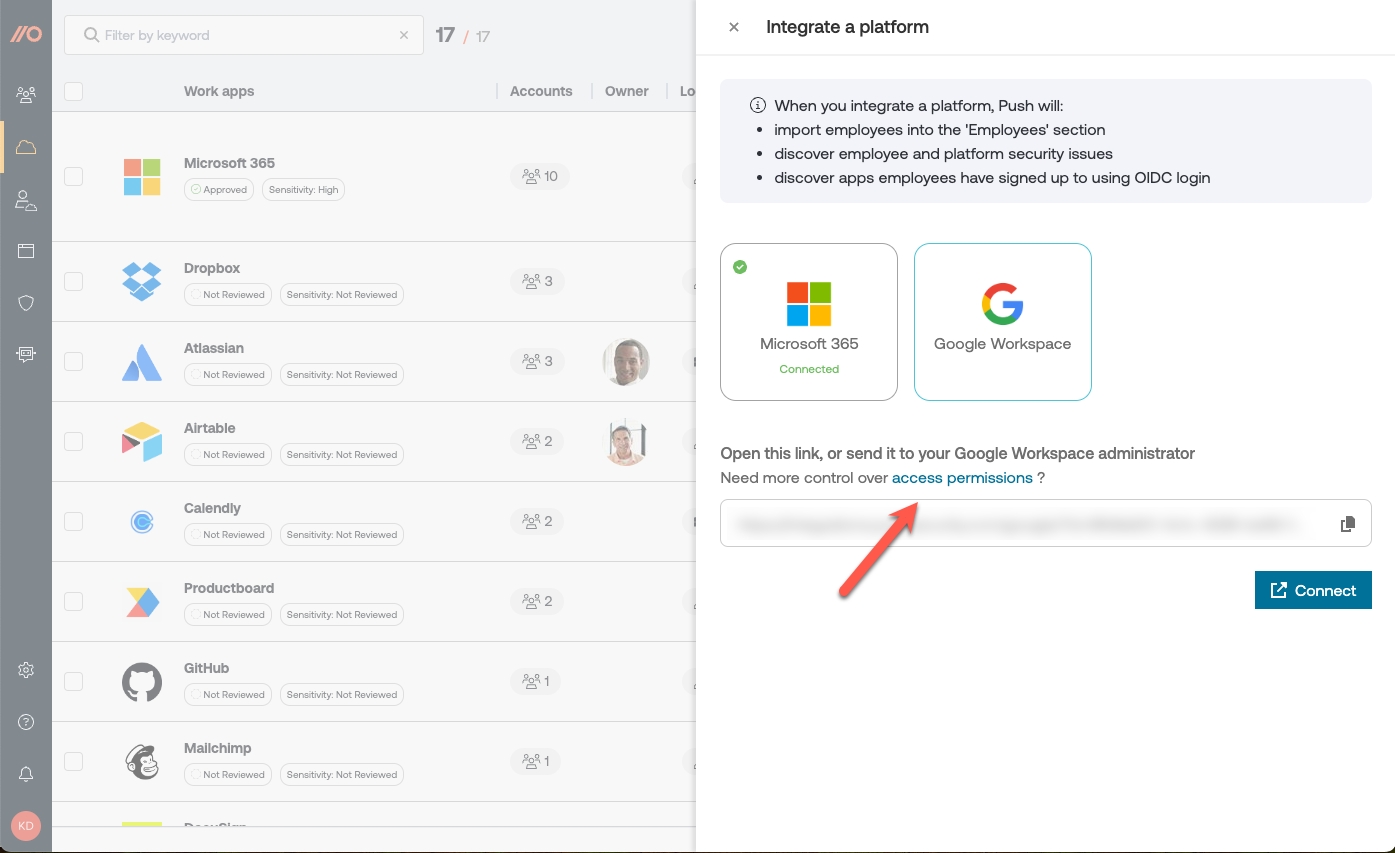Tick the select-all checkbox in the header
The image size is (1395, 853).
(73, 91)
